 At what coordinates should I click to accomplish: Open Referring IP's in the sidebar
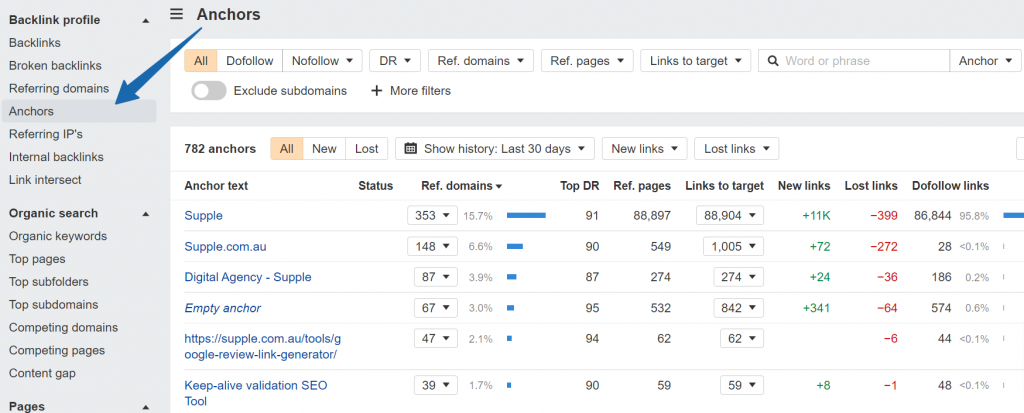click(x=46, y=134)
